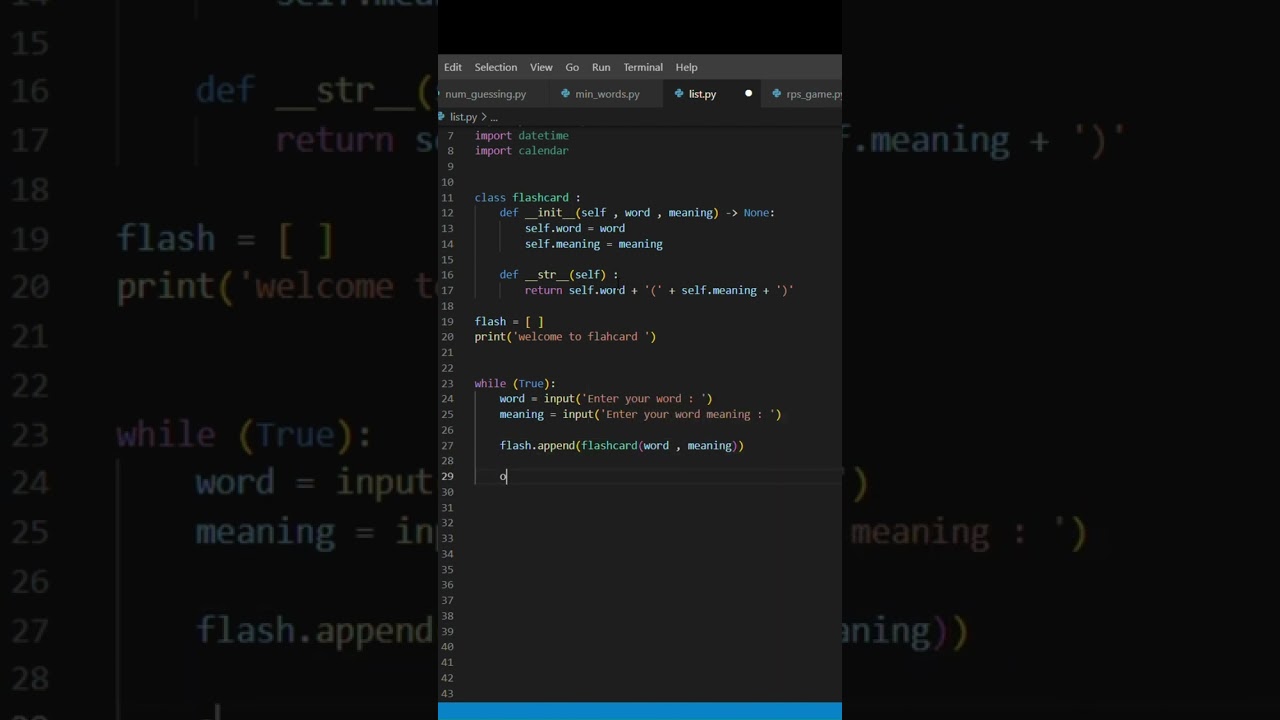Click the 'self.word = word' line
The height and width of the screenshot is (720, 1280).
(x=575, y=229)
